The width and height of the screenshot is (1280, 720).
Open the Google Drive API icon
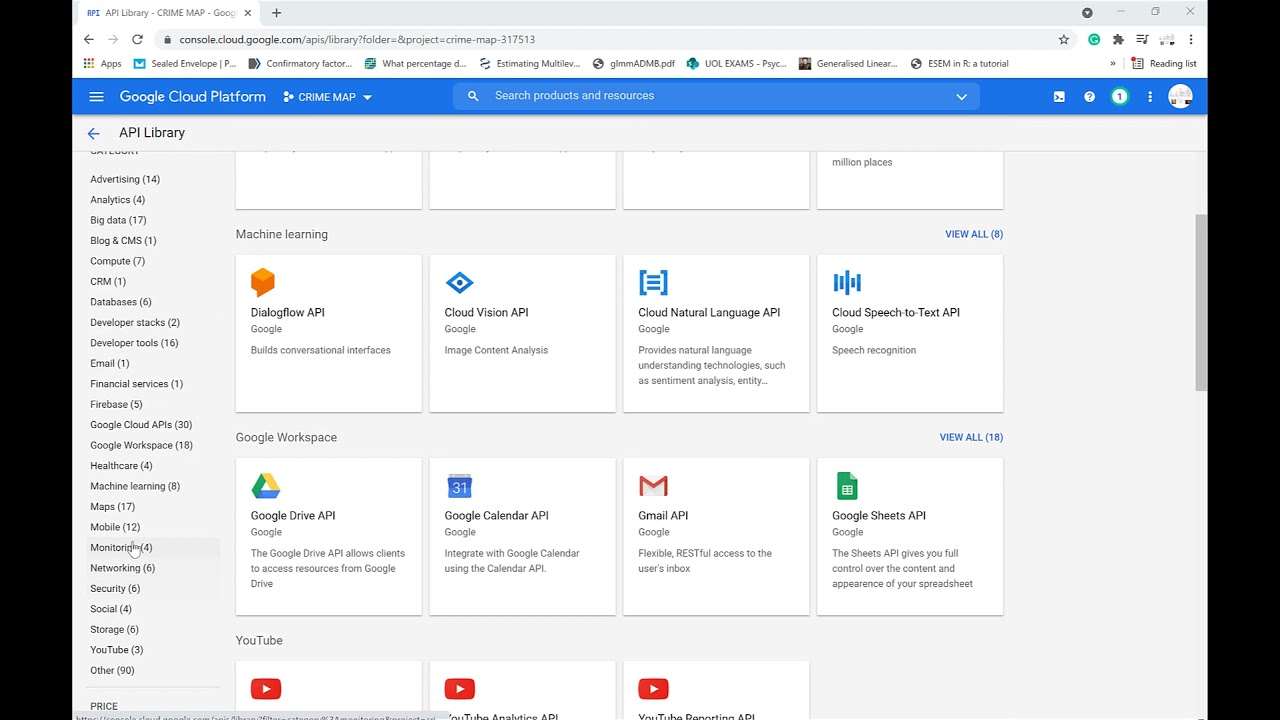coord(265,486)
